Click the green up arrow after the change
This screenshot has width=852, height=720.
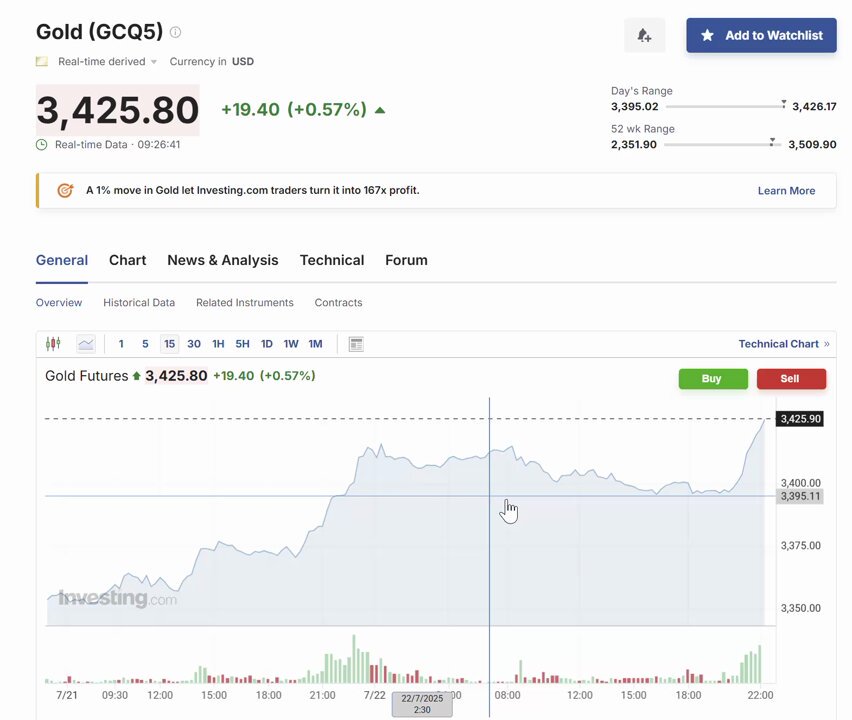pyautogui.click(x=380, y=110)
